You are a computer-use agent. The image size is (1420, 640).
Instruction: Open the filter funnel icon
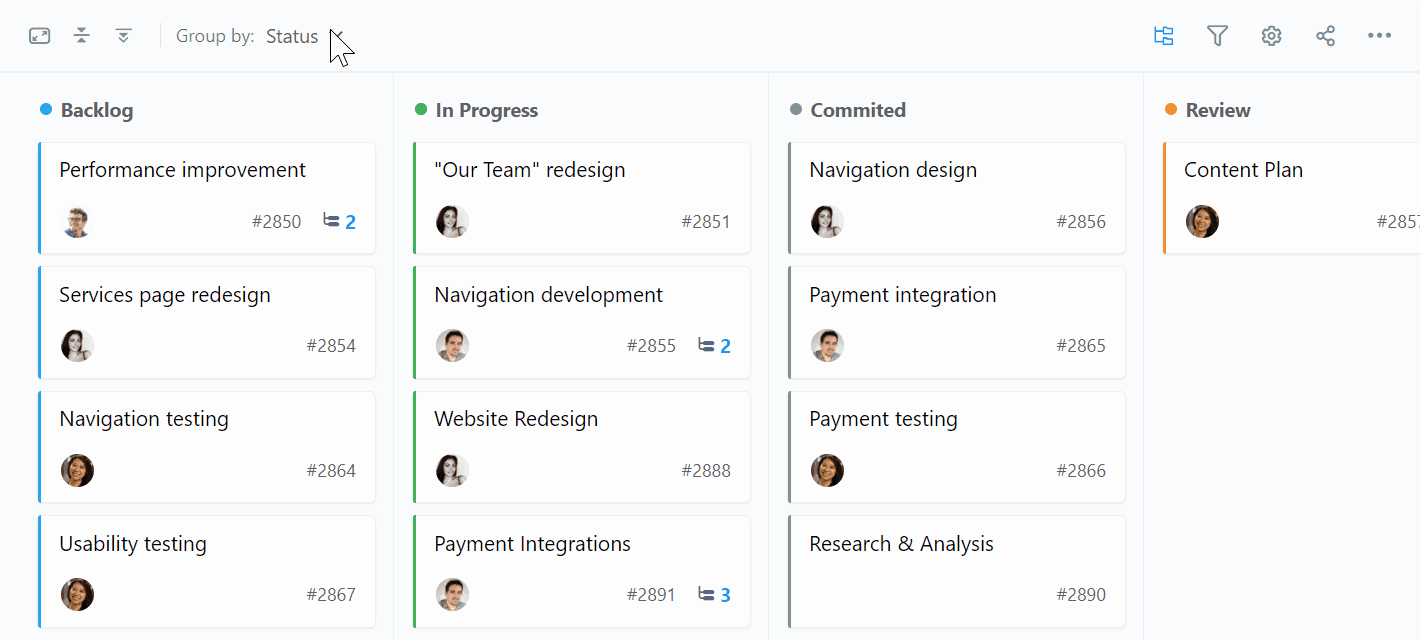pyautogui.click(x=1217, y=36)
